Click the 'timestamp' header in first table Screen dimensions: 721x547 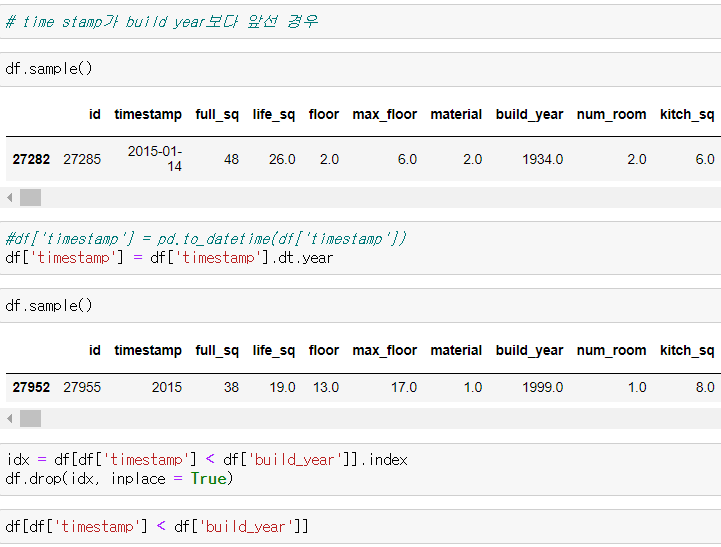coord(148,114)
